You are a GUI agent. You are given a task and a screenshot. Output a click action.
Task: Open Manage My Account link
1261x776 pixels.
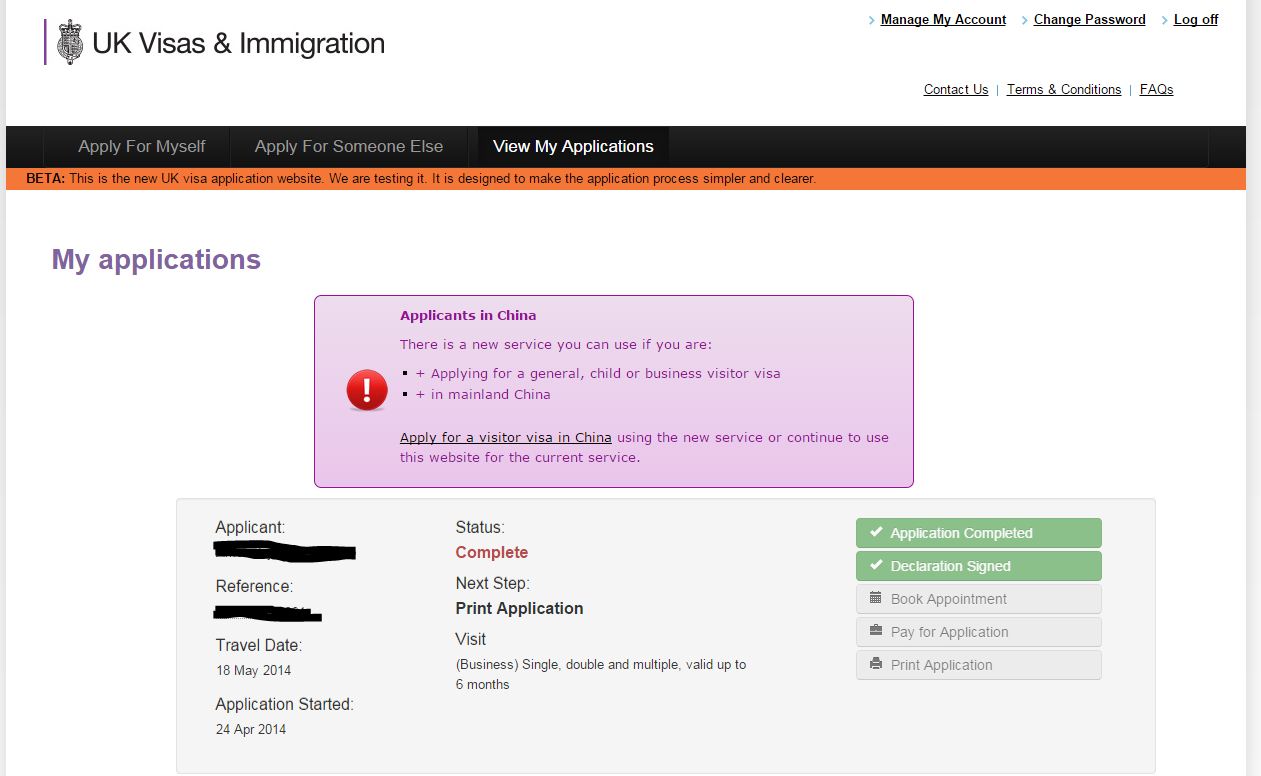[943, 19]
